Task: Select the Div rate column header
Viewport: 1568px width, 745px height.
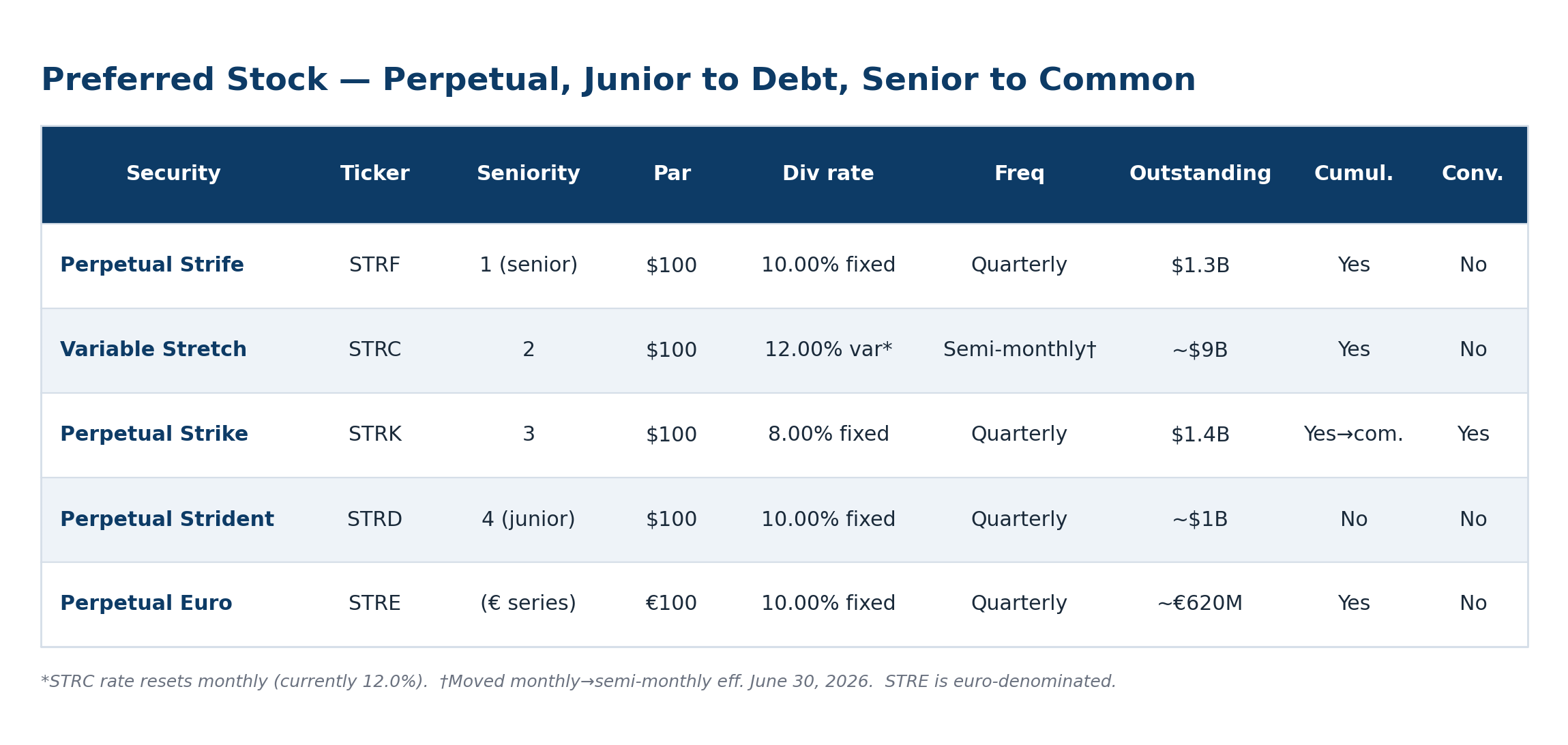Action: pos(828,174)
